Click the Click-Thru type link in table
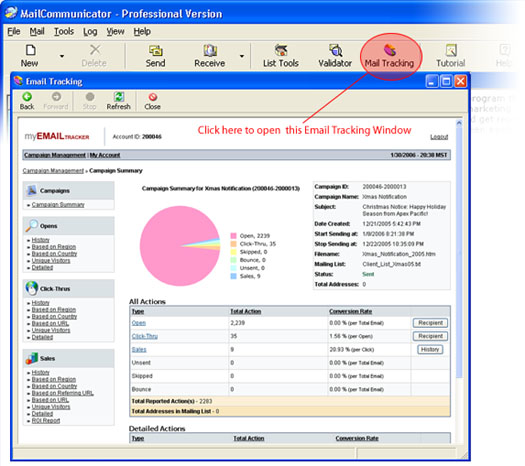This screenshot has width=525, height=466. coord(145,336)
